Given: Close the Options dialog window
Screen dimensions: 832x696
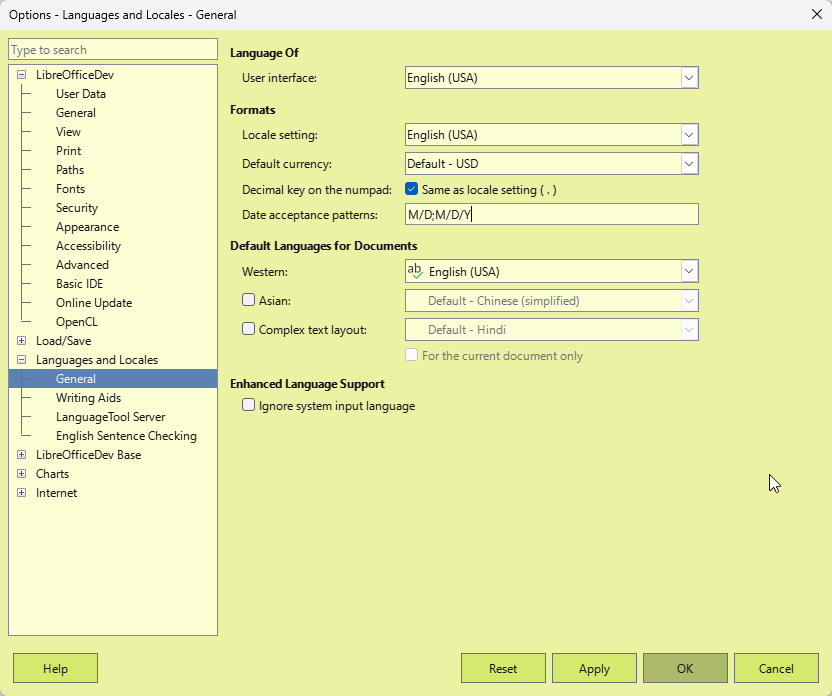Looking at the screenshot, I should [x=817, y=14].
